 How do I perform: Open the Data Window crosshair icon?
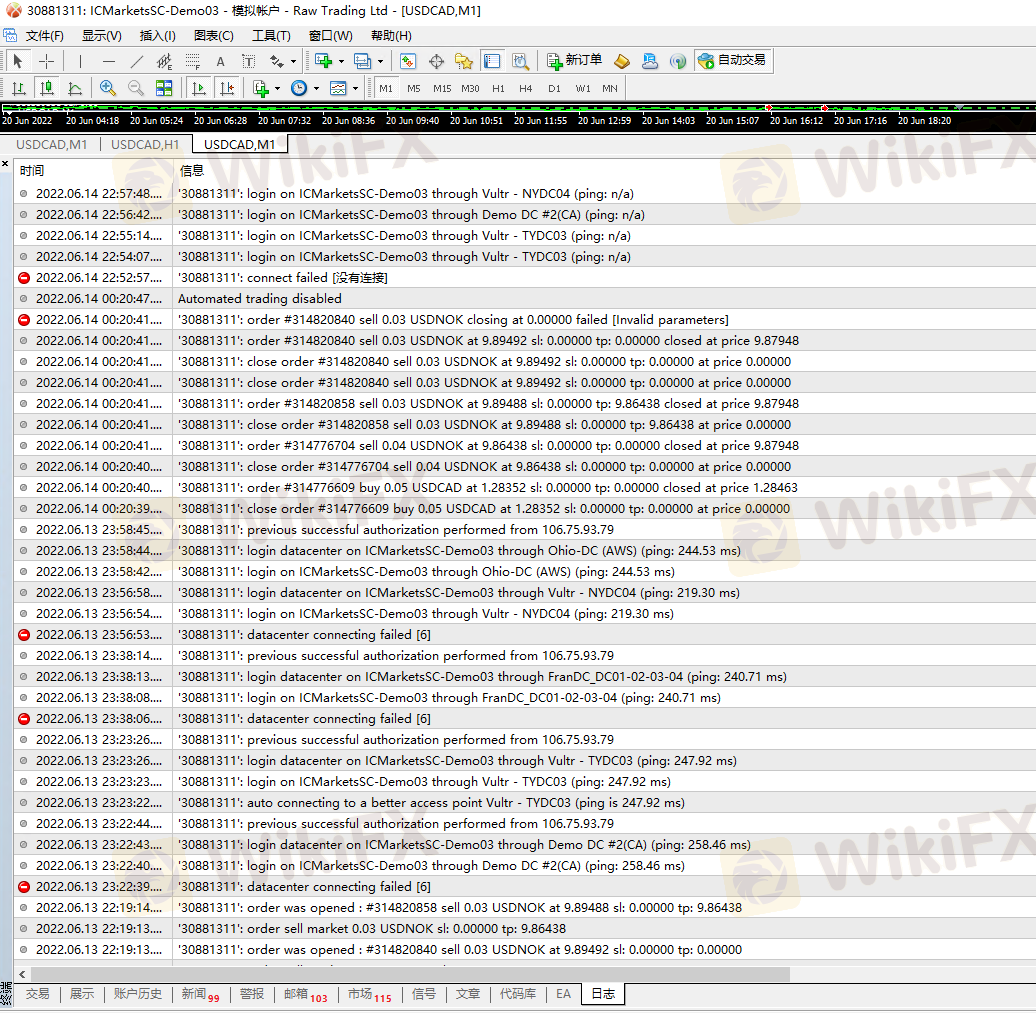(436, 61)
